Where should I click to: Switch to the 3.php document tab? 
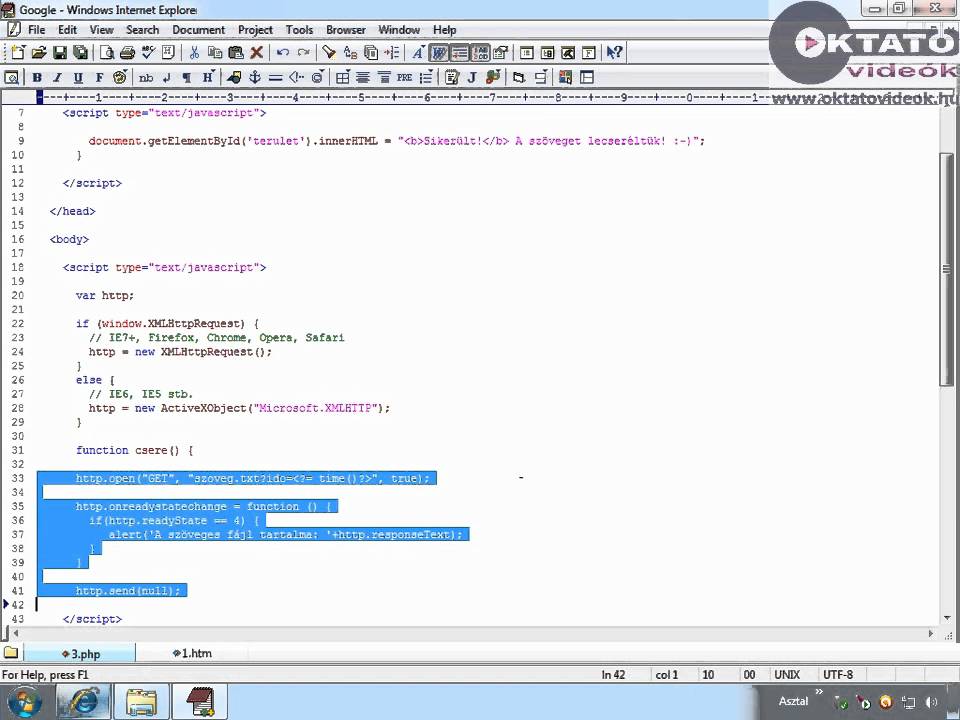pyautogui.click(x=80, y=653)
